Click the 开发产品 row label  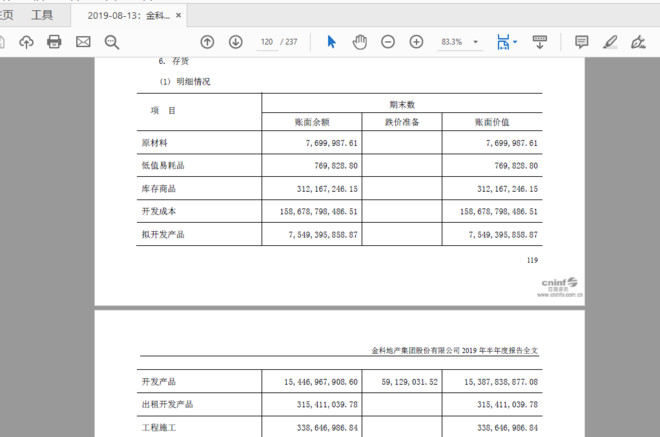tap(159, 382)
